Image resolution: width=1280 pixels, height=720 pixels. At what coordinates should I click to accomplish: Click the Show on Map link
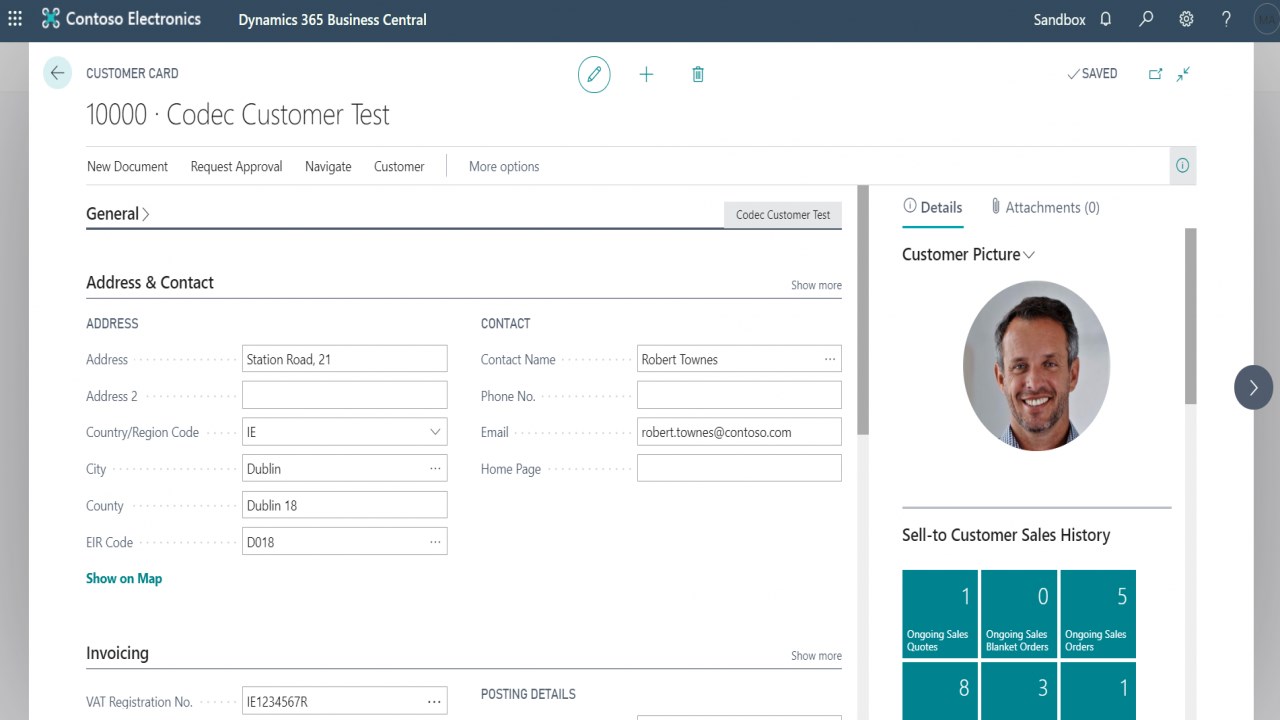point(124,578)
